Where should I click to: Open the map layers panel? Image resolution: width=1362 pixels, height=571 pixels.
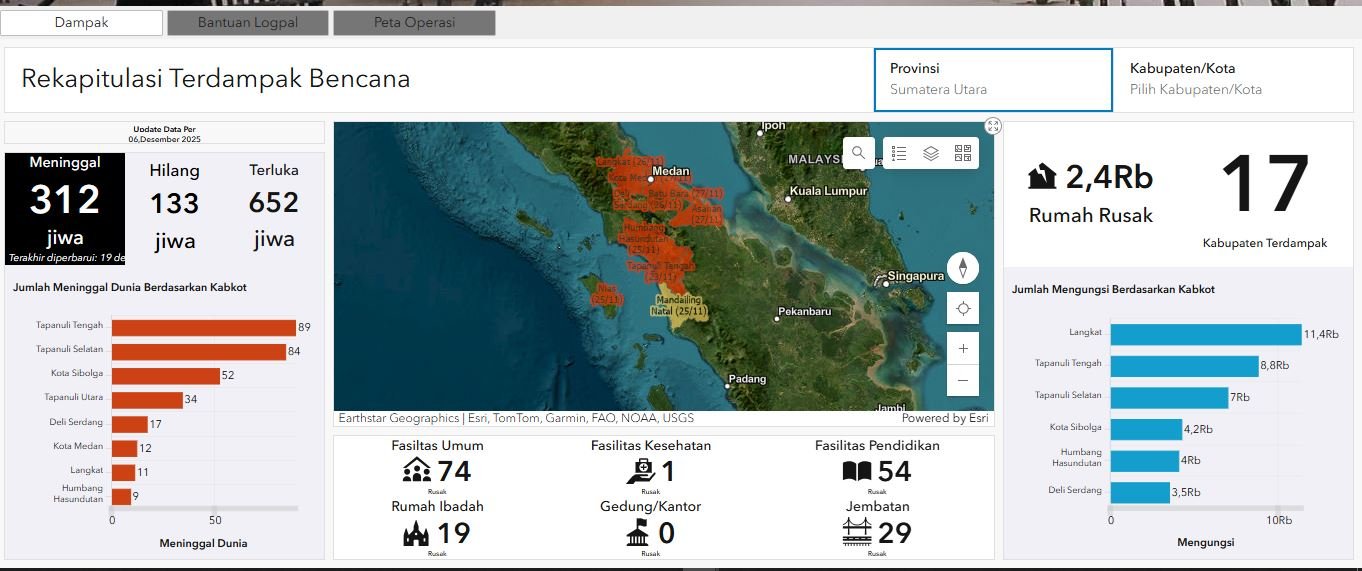pos(931,153)
